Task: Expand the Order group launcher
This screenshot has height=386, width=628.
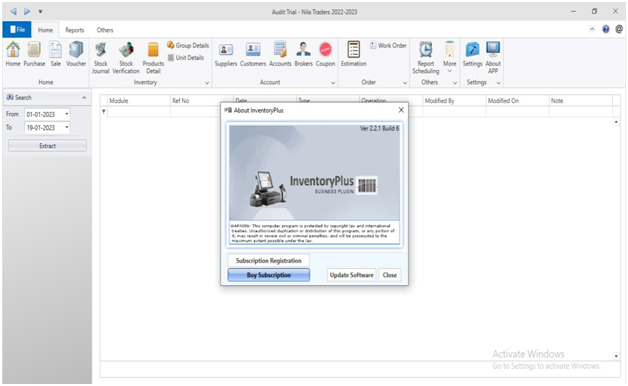Action: pyautogui.click(x=405, y=83)
